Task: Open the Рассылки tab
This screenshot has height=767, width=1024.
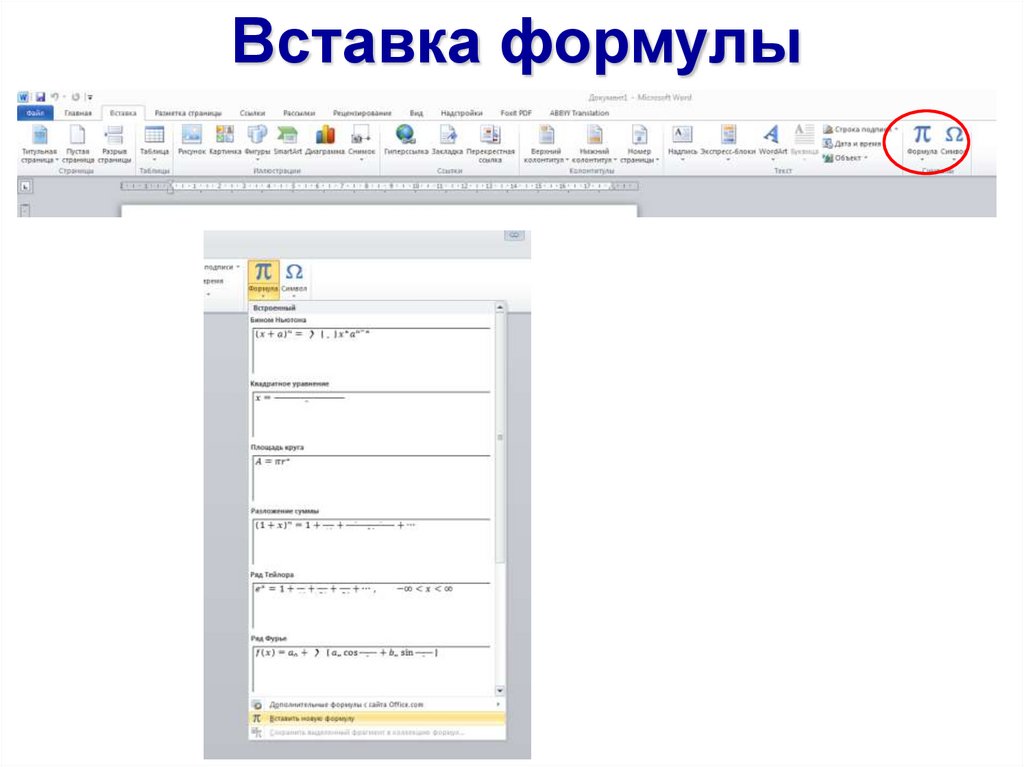Action: (x=299, y=113)
